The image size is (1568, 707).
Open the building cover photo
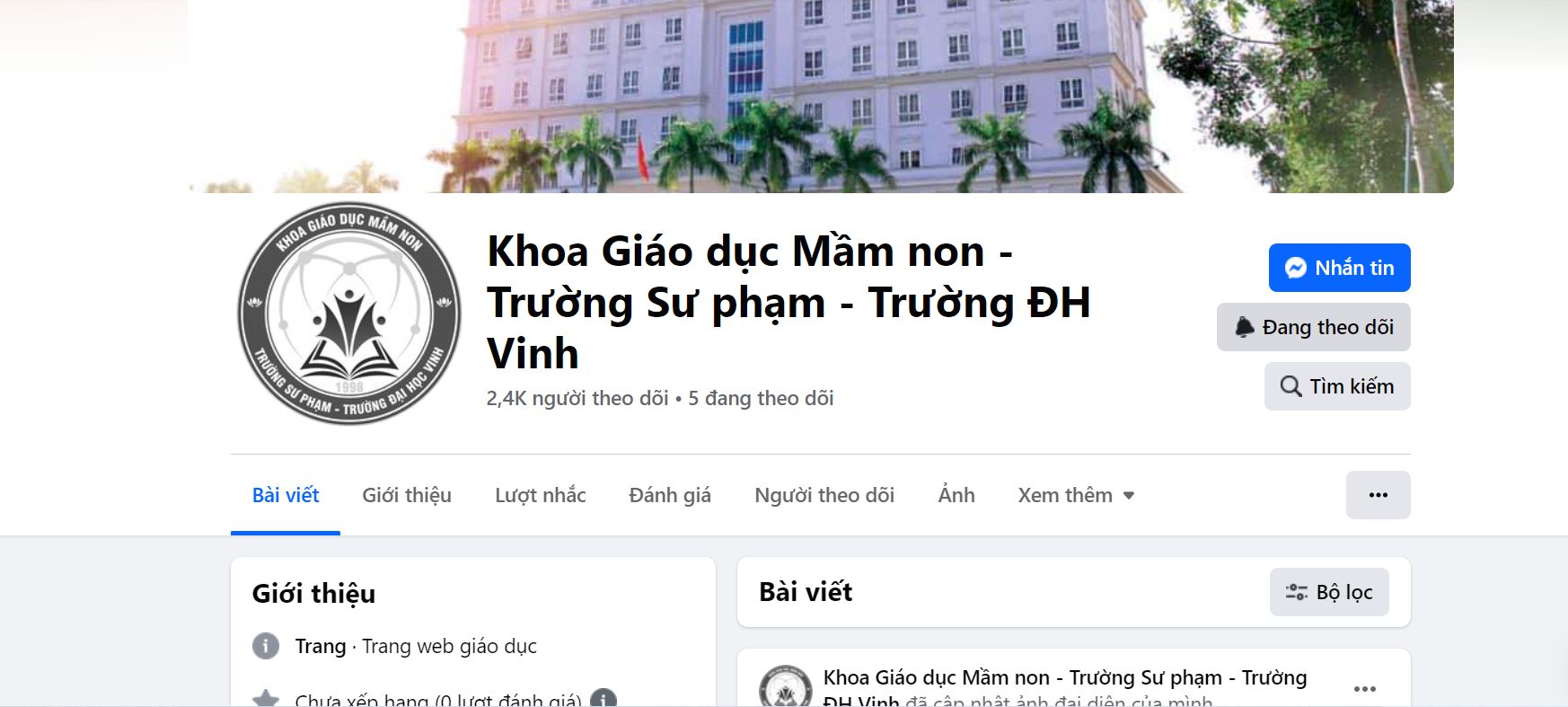(821, 96)
